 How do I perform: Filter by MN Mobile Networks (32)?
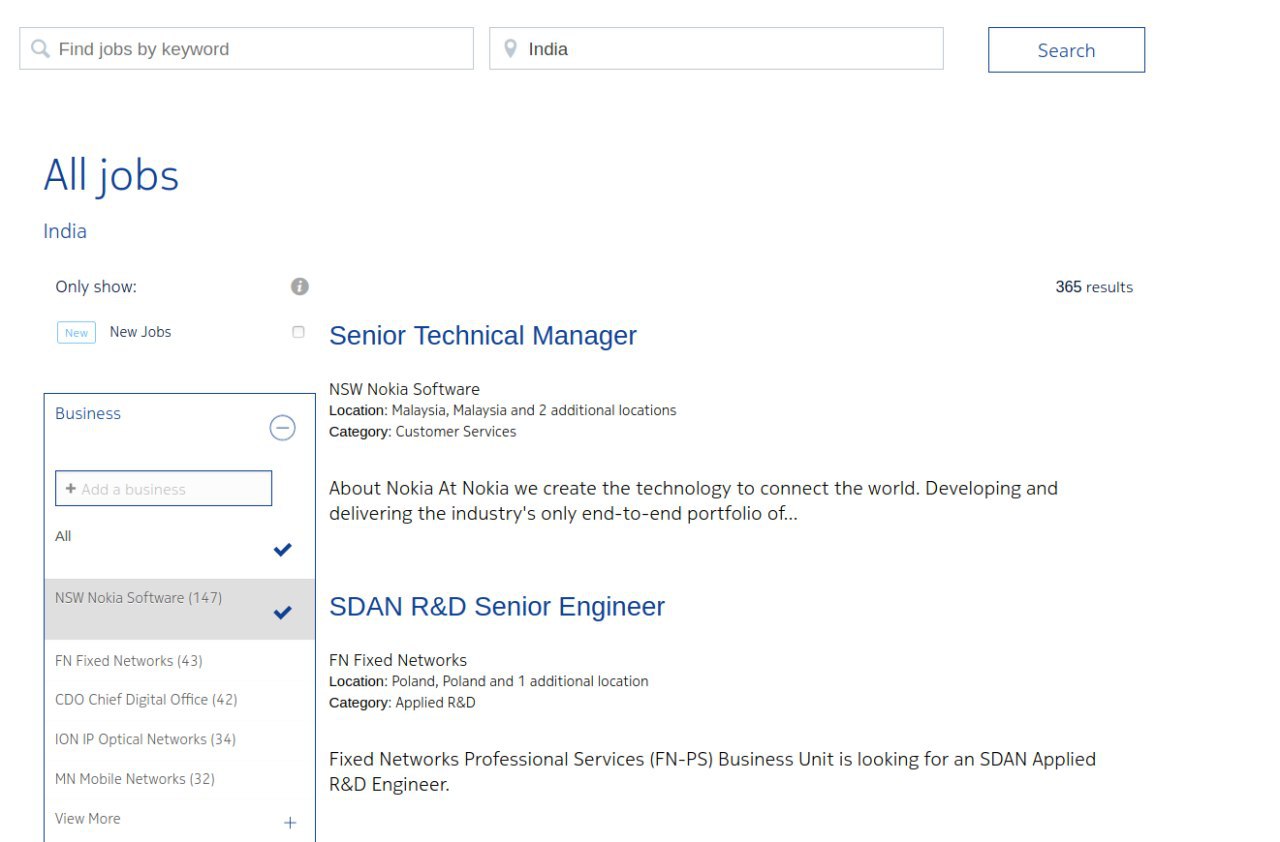135,779
